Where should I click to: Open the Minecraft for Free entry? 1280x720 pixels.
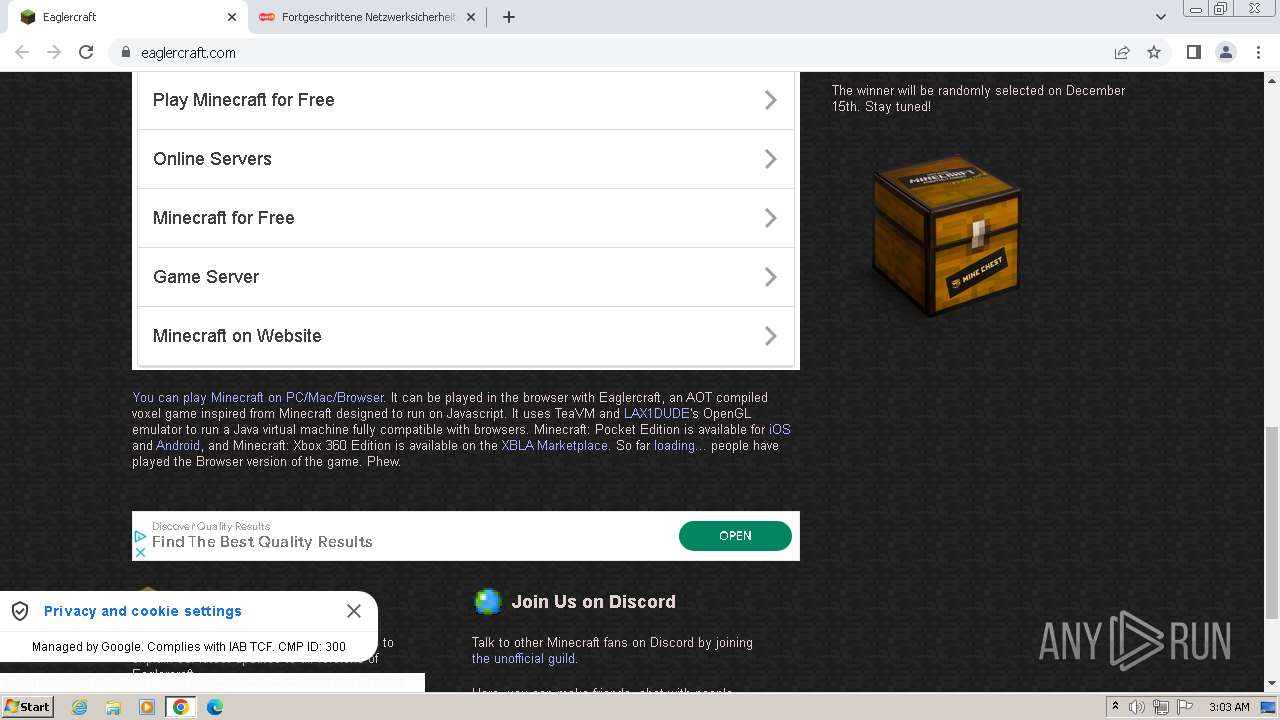(x=466, y=218)
